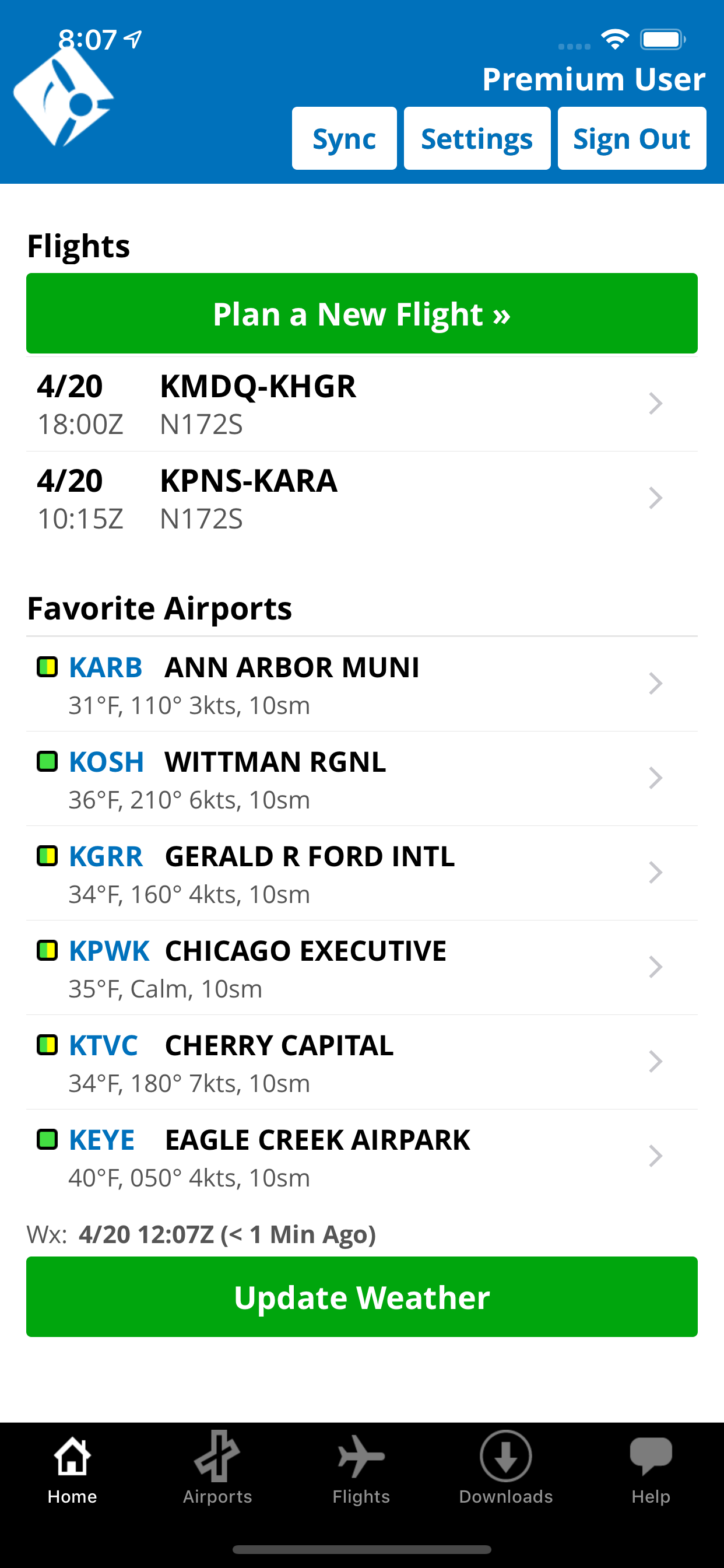The width and height of the screenshot is (724, 1568).
Task: Open the Airports tab icon
Action: pyautogui.click(x=217, y=1456)
